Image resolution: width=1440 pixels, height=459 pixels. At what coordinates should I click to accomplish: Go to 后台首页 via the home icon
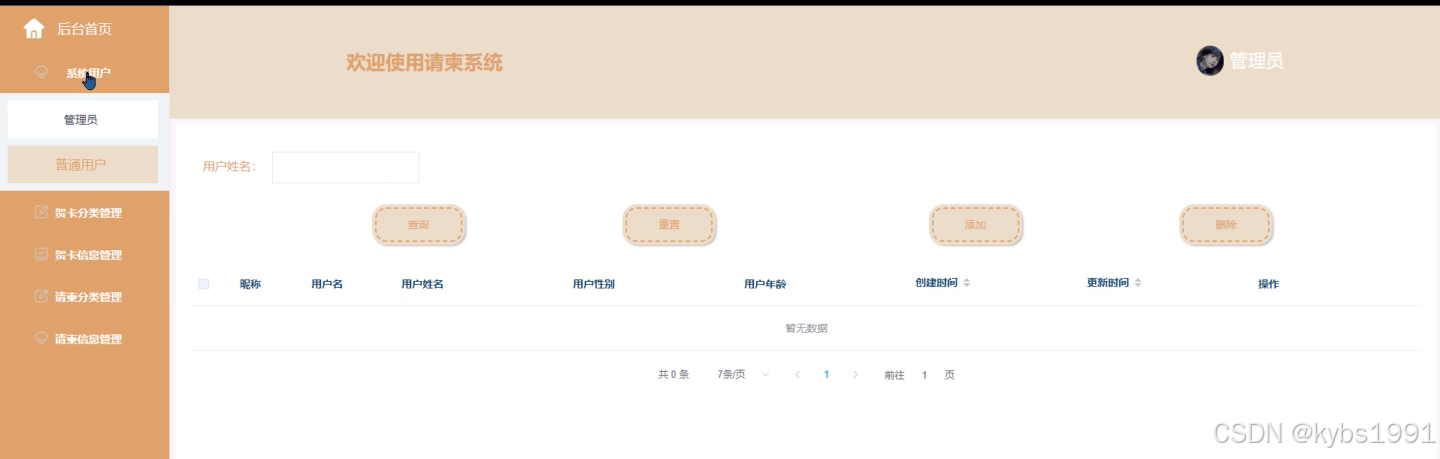pos(34,29)
